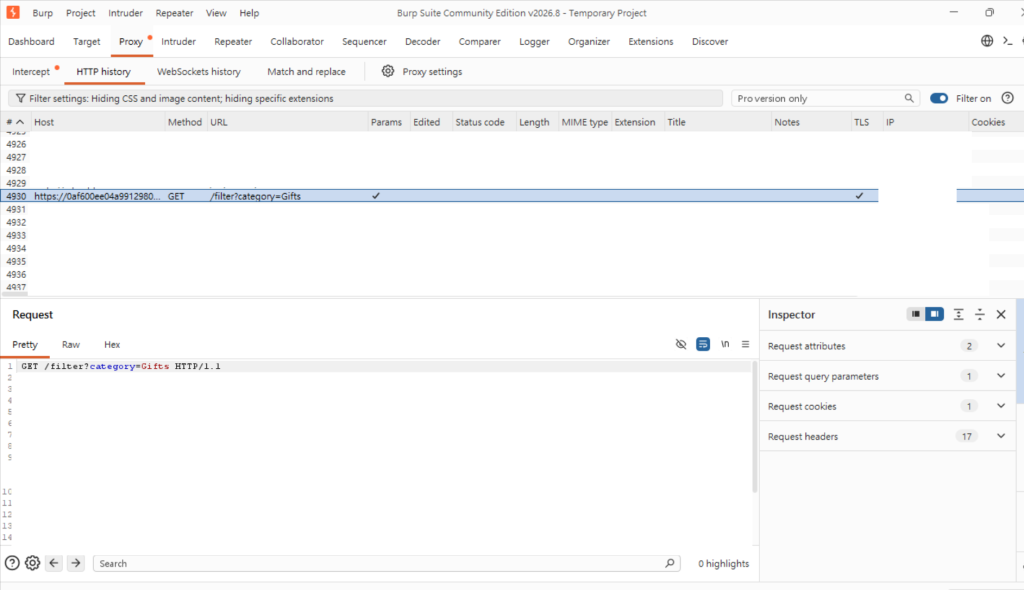1024x590 pixels.
Task: Toggle the \n show newlines button
Action: coord(725,344)
